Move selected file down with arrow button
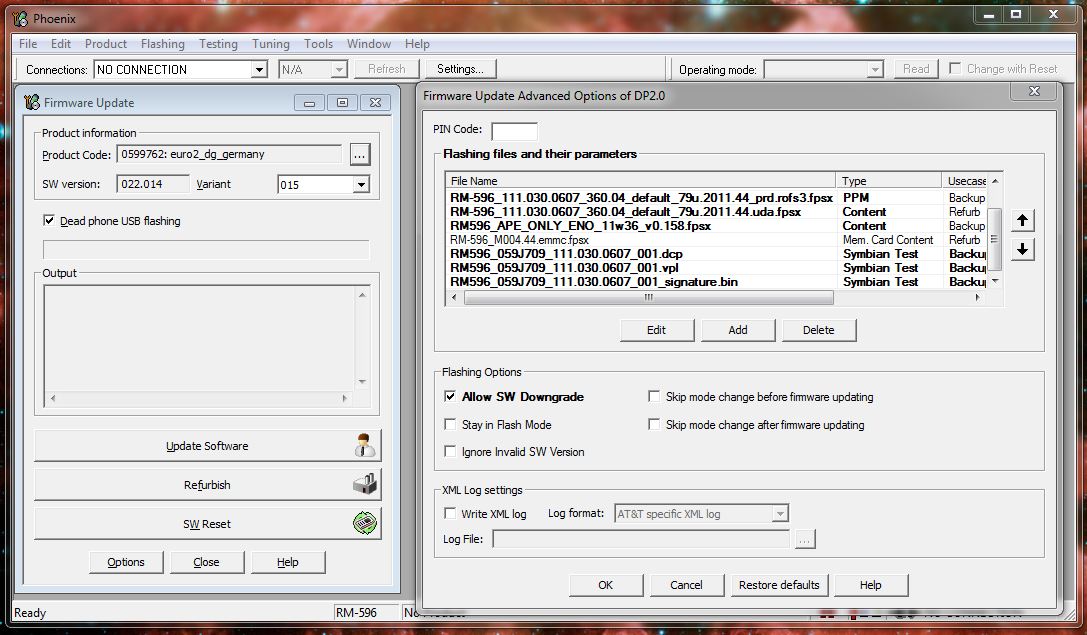The image size is (1087, 635). point(1022,250)
